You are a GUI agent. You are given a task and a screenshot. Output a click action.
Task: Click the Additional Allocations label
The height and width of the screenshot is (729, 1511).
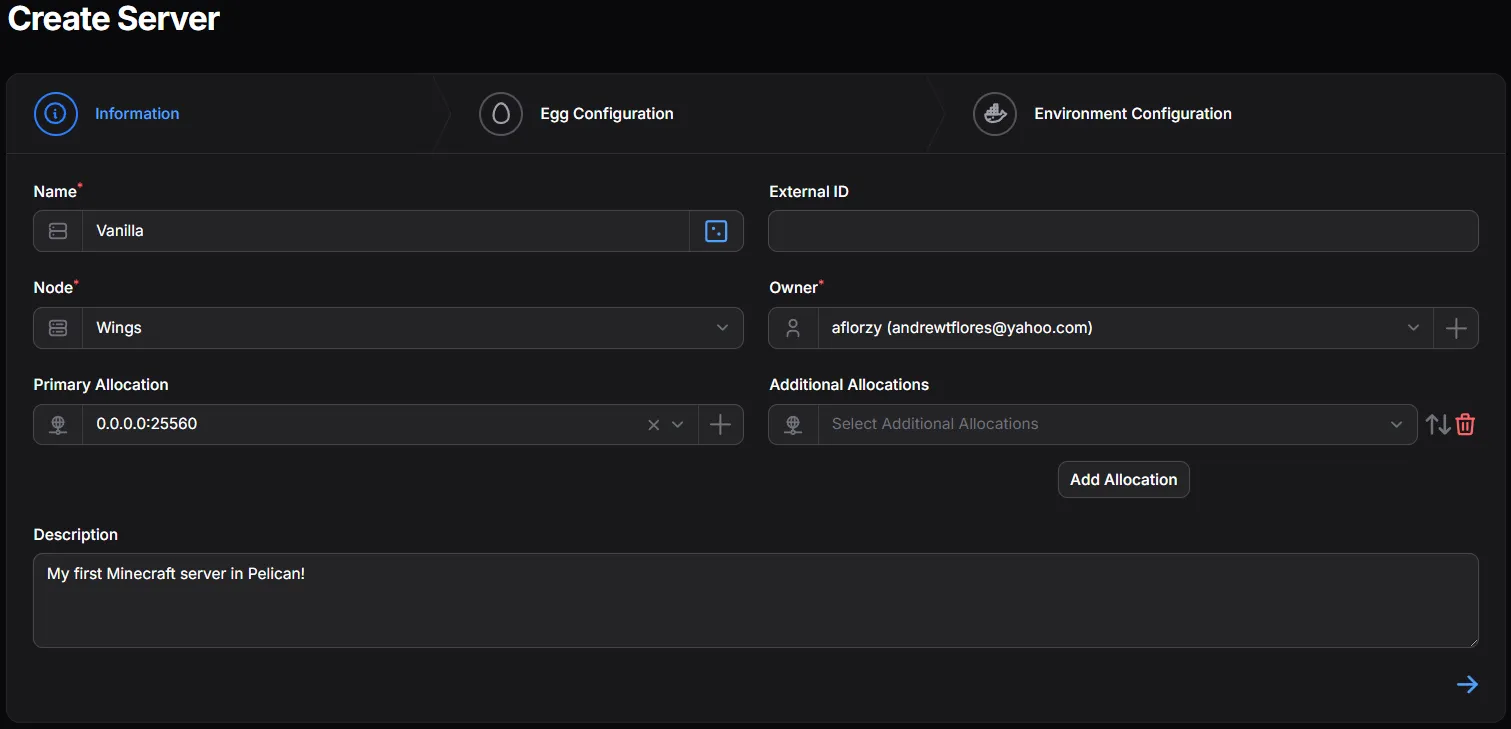click(849, 385)
